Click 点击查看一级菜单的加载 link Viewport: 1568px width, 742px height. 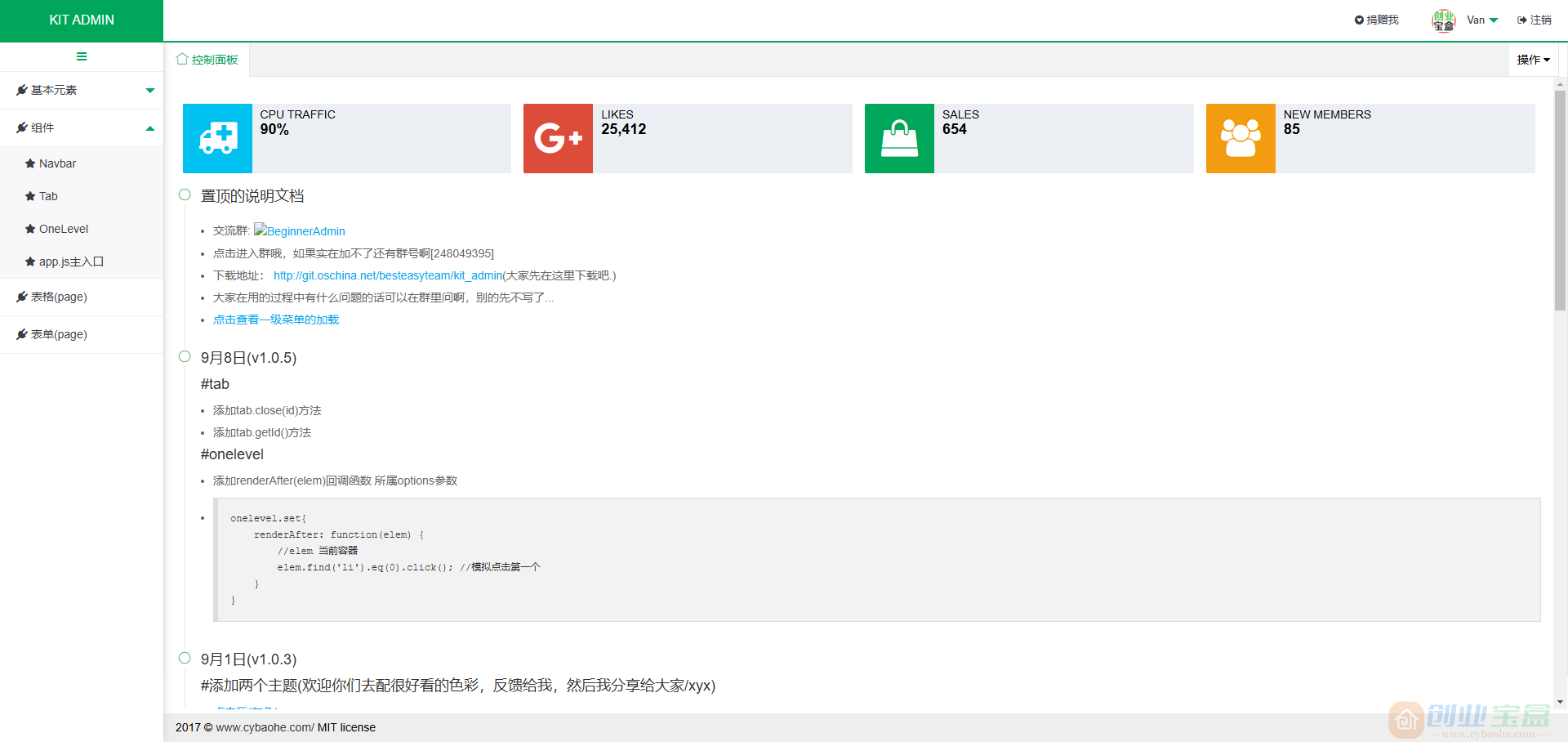275,320
